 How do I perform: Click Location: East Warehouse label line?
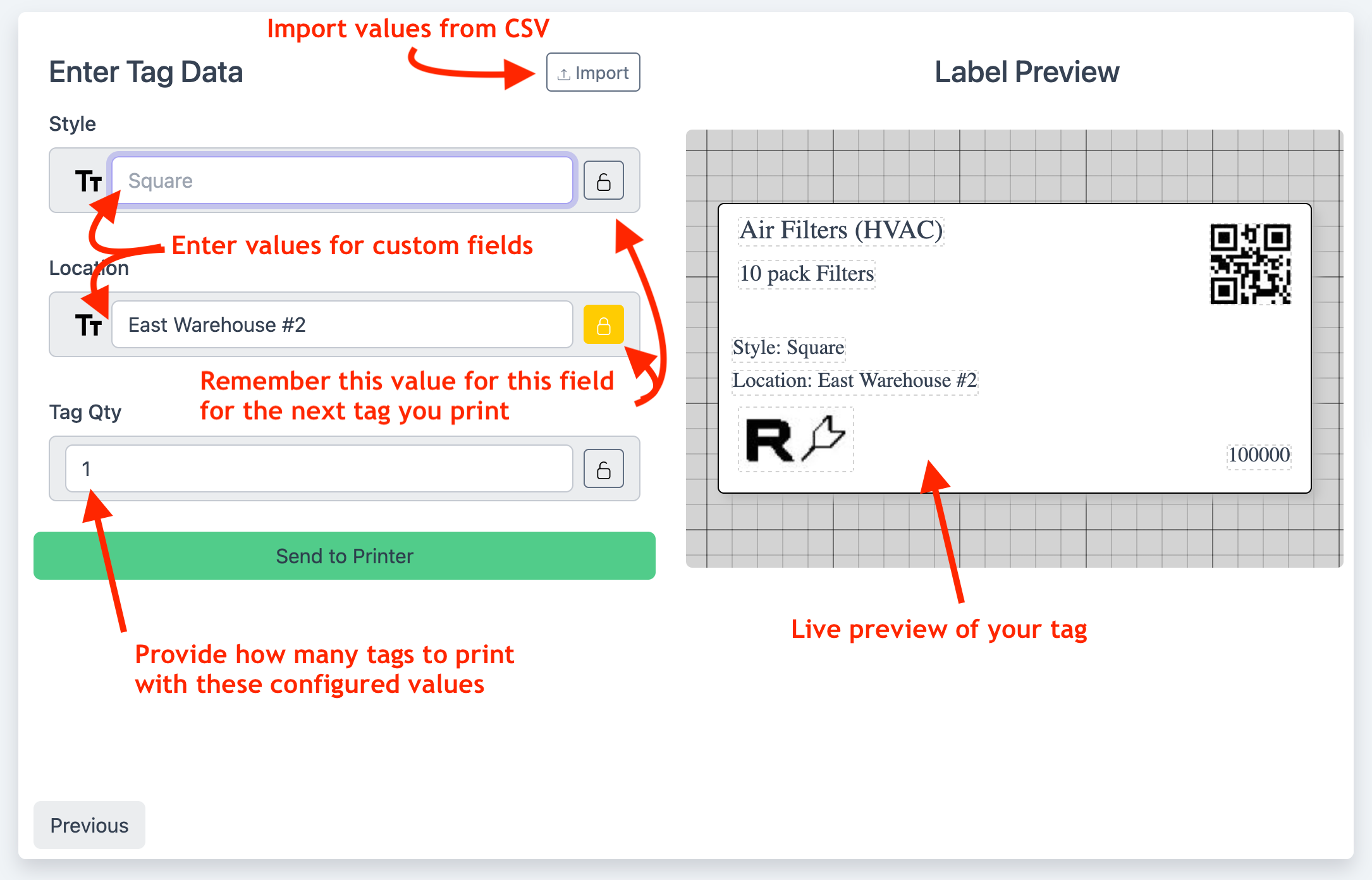coord(854,381)
